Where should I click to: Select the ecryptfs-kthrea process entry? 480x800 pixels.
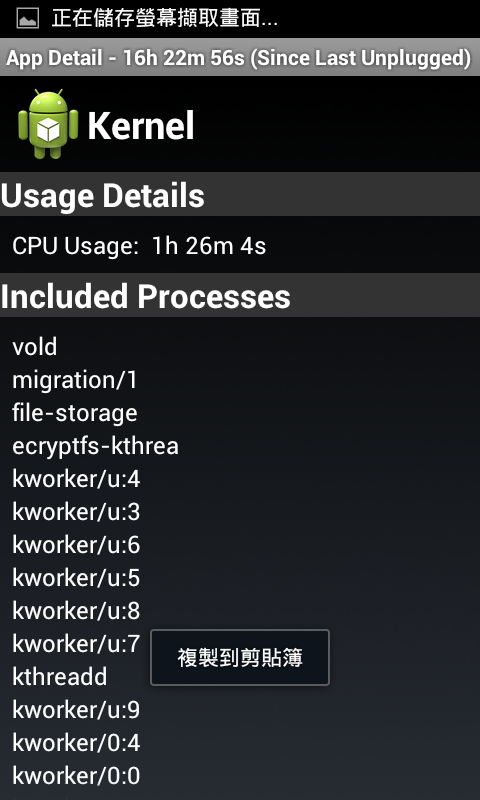tap(95, 446)
